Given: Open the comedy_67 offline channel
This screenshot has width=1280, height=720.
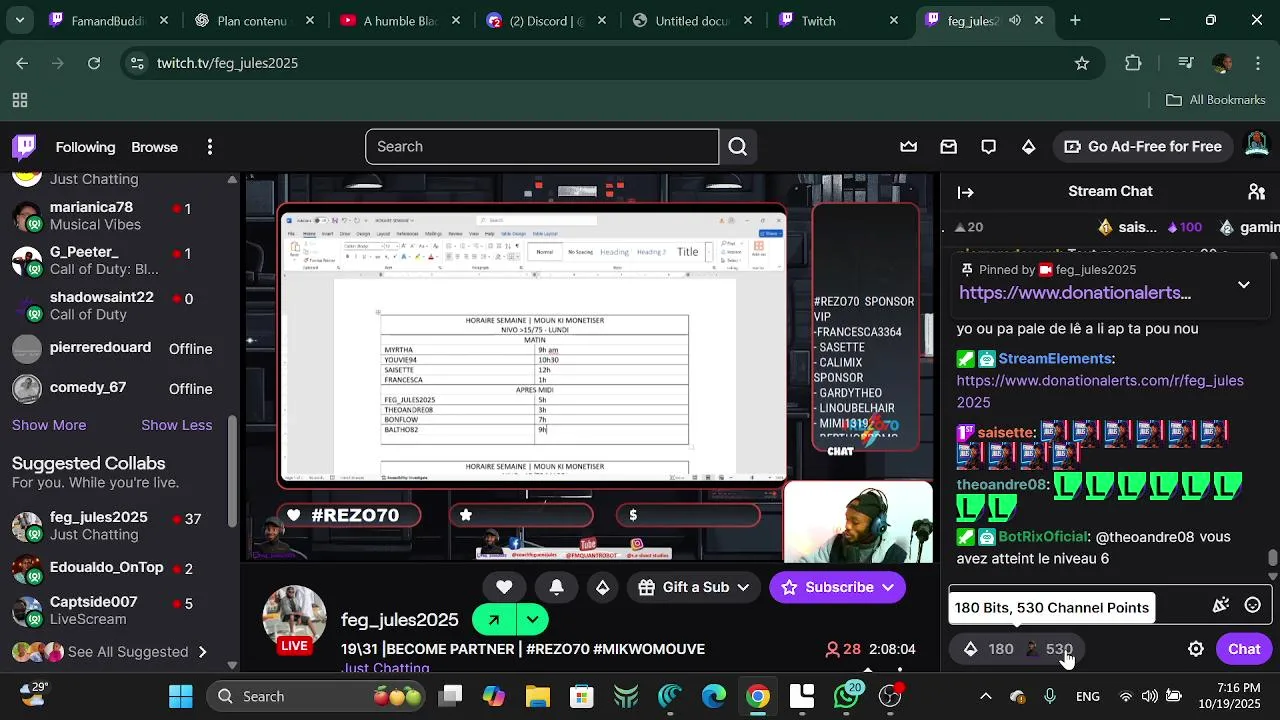Looking at the screenshot, I should click(x=115, y=388).
